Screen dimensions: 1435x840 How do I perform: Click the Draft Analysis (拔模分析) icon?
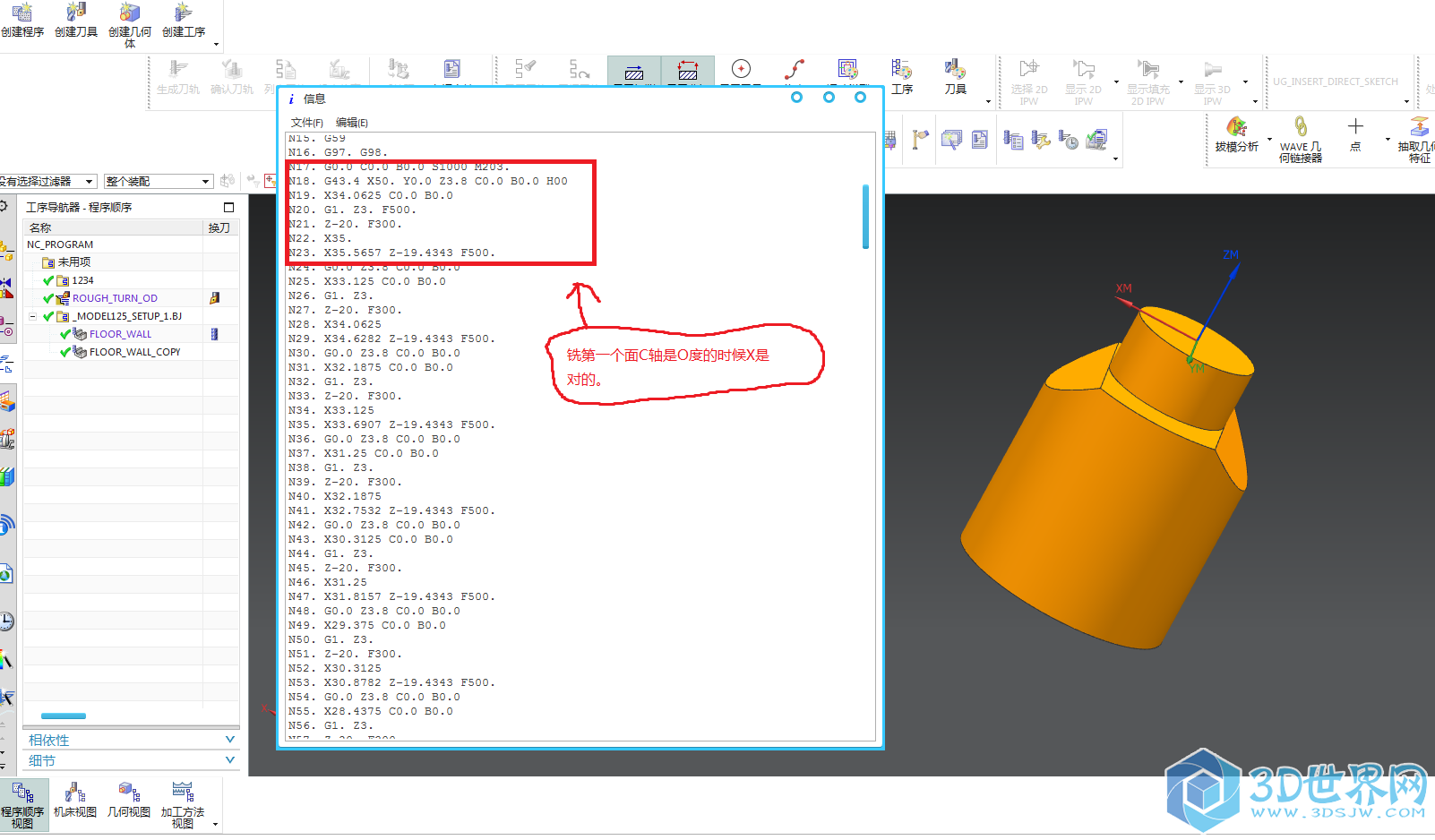pos(1237,127)
